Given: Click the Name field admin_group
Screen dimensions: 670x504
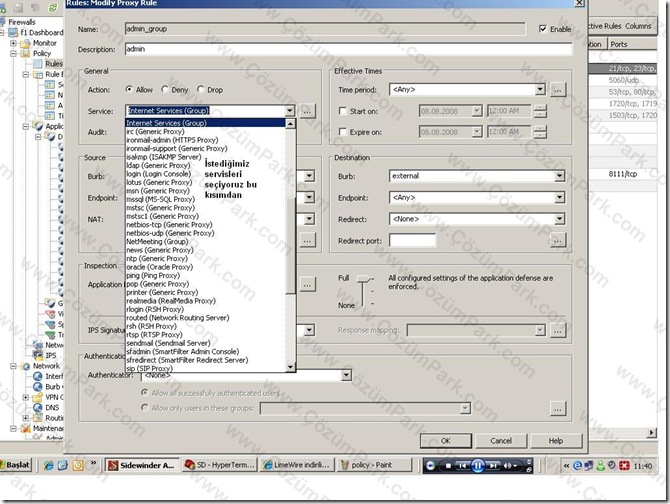Looking at the screenshot, I should click(x=325, y=29).
